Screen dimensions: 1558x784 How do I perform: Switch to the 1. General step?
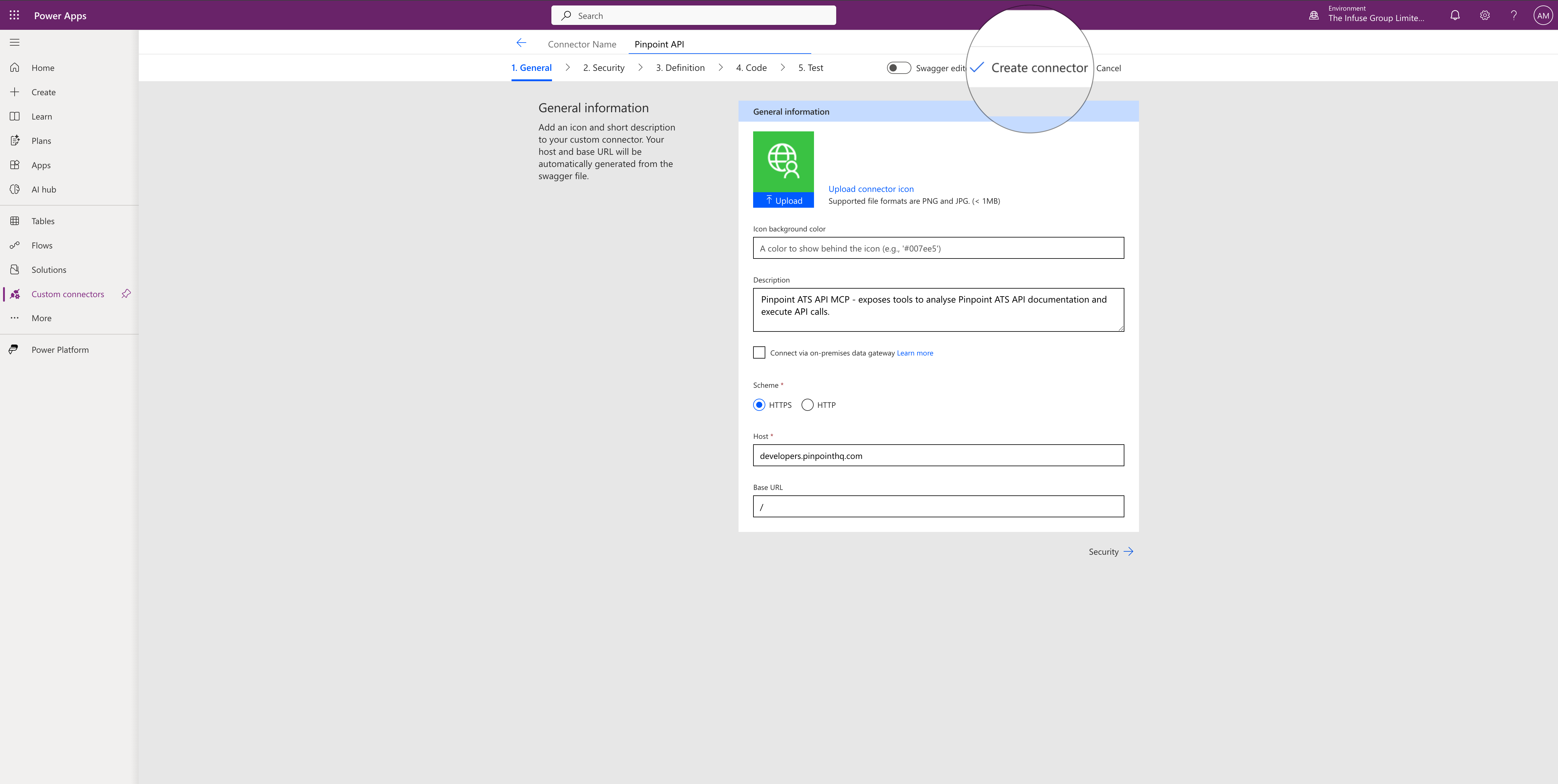(532, 68)
